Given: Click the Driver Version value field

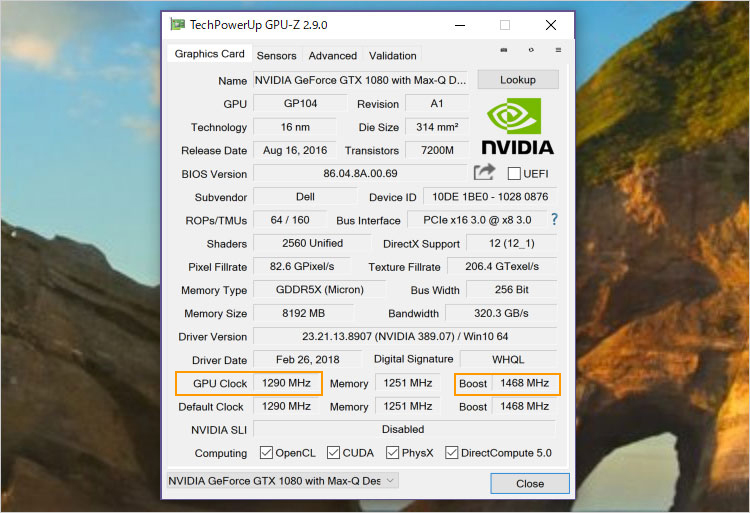Looking at the screenshot, I should click(x=405, y=336).
